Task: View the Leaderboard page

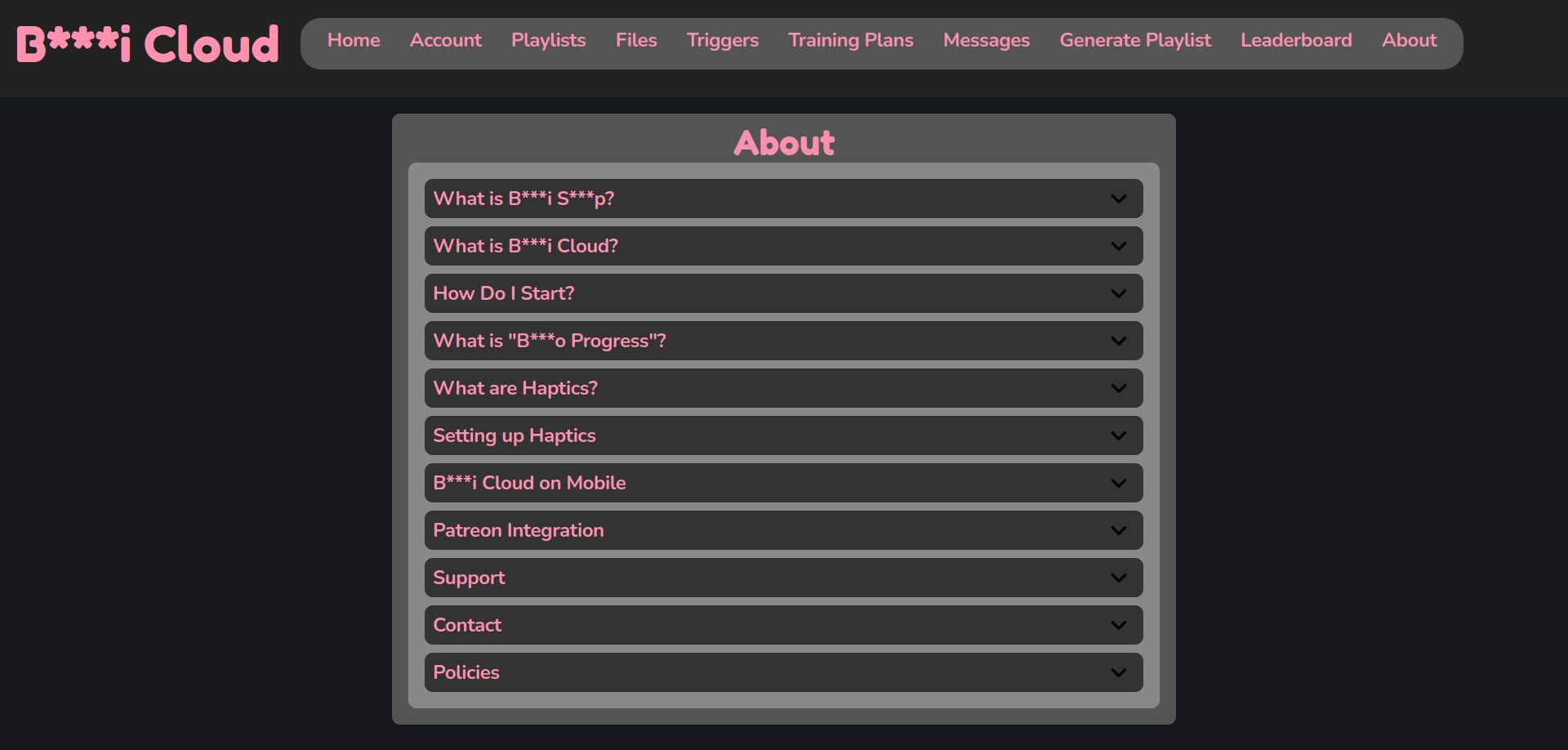Action: pos(1296,40)
